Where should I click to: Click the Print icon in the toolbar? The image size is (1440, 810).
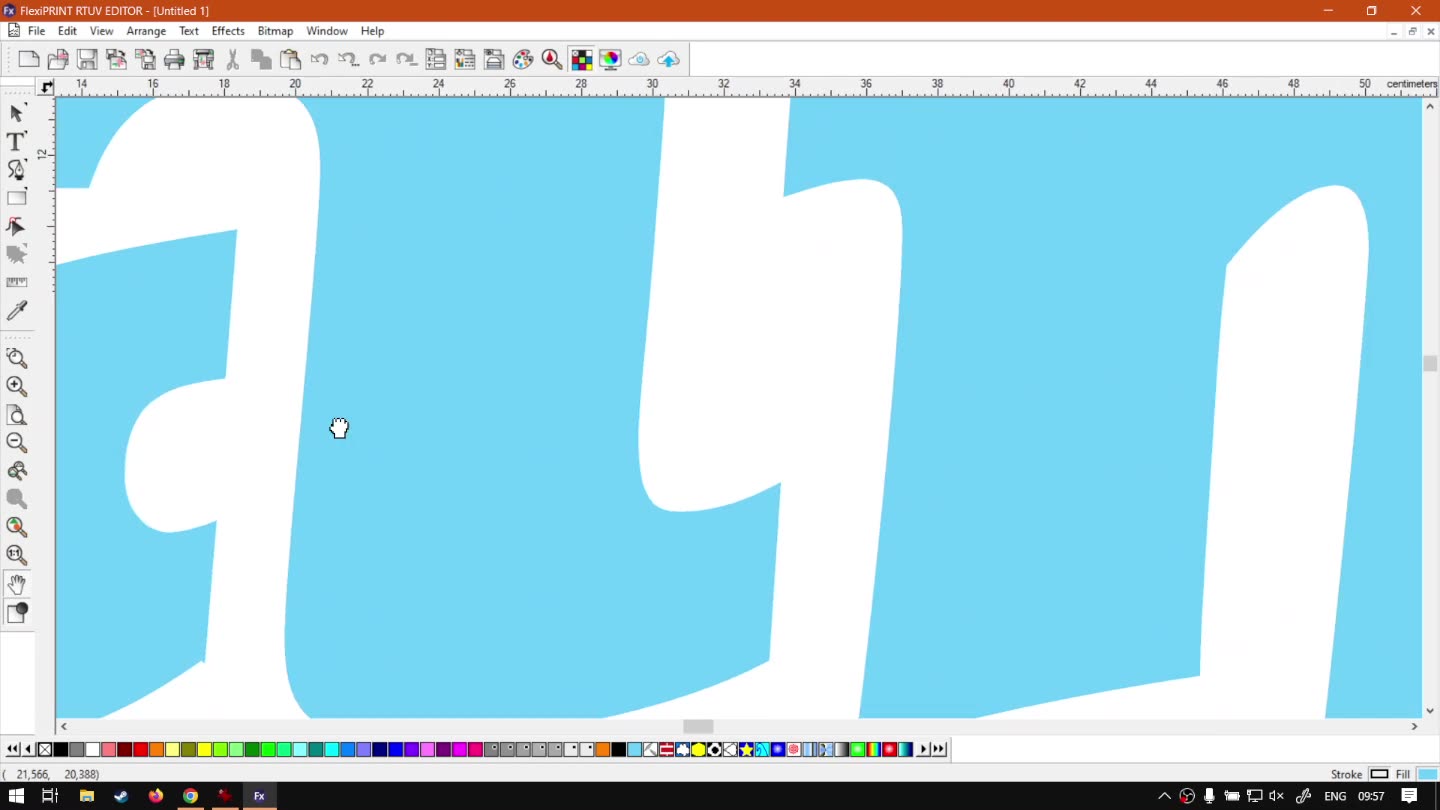coord(174,60)
